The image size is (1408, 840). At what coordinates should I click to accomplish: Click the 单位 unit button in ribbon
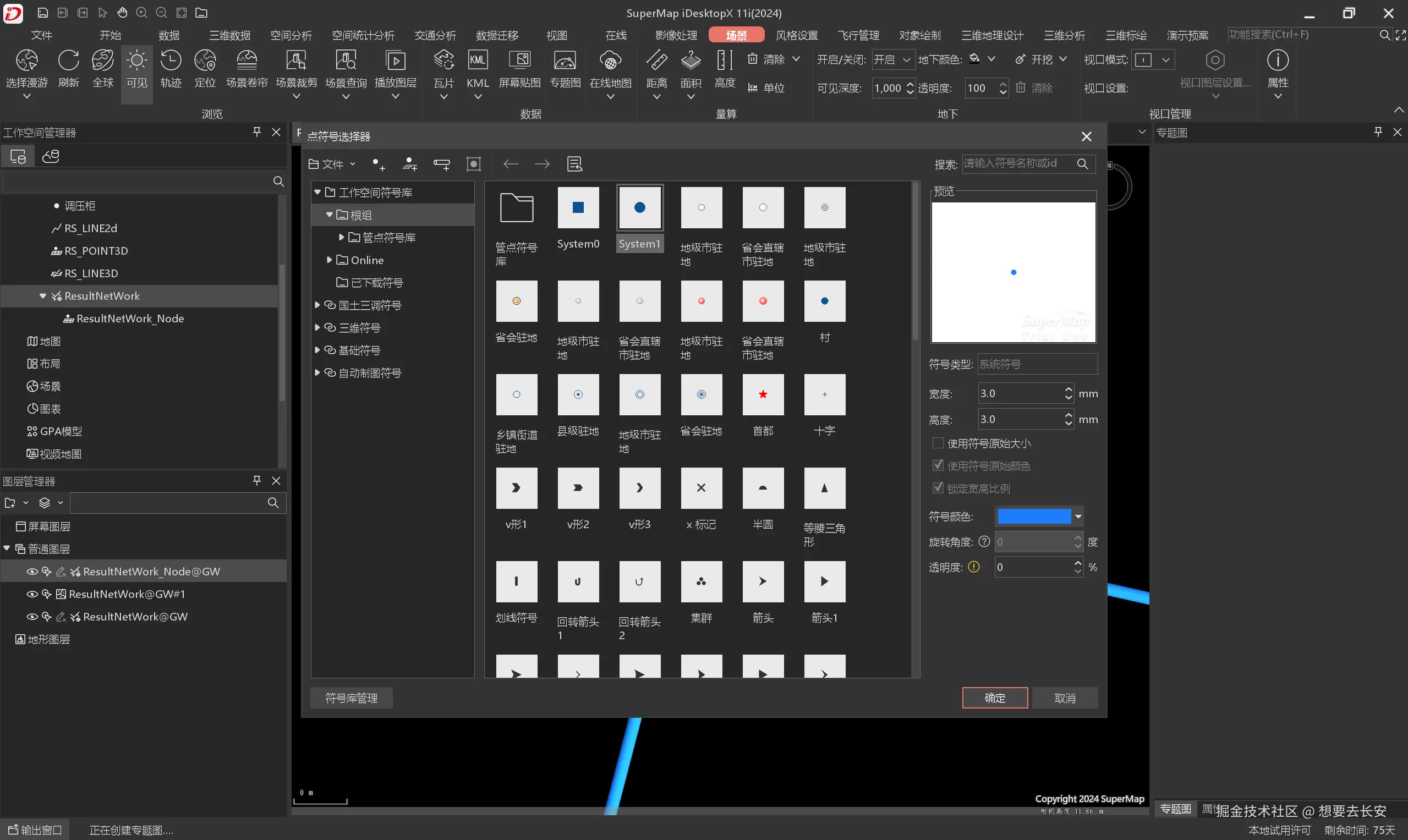coord(766,87)
